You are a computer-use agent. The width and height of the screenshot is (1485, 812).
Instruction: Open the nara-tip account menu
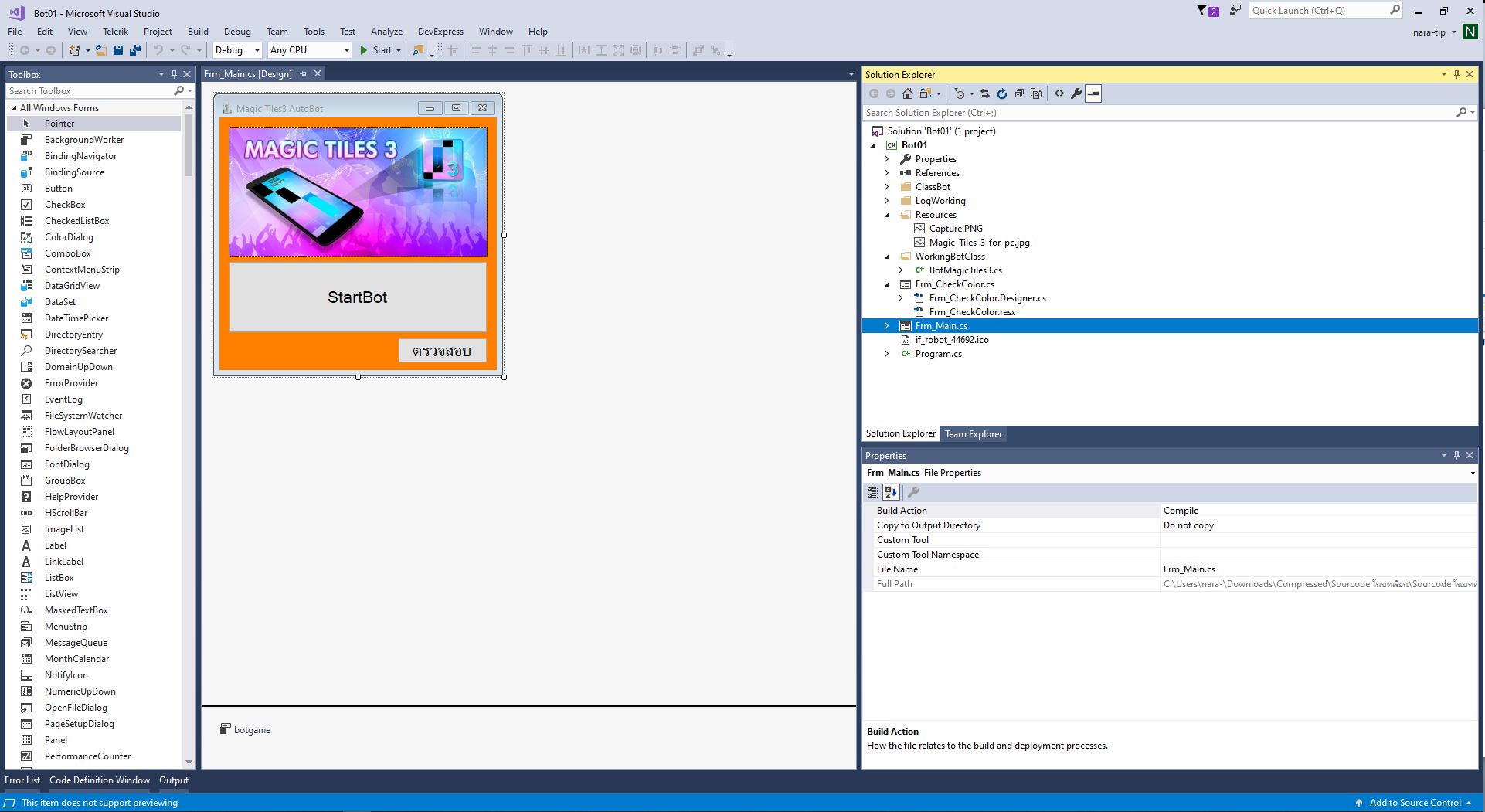[x=1435, y=32]
